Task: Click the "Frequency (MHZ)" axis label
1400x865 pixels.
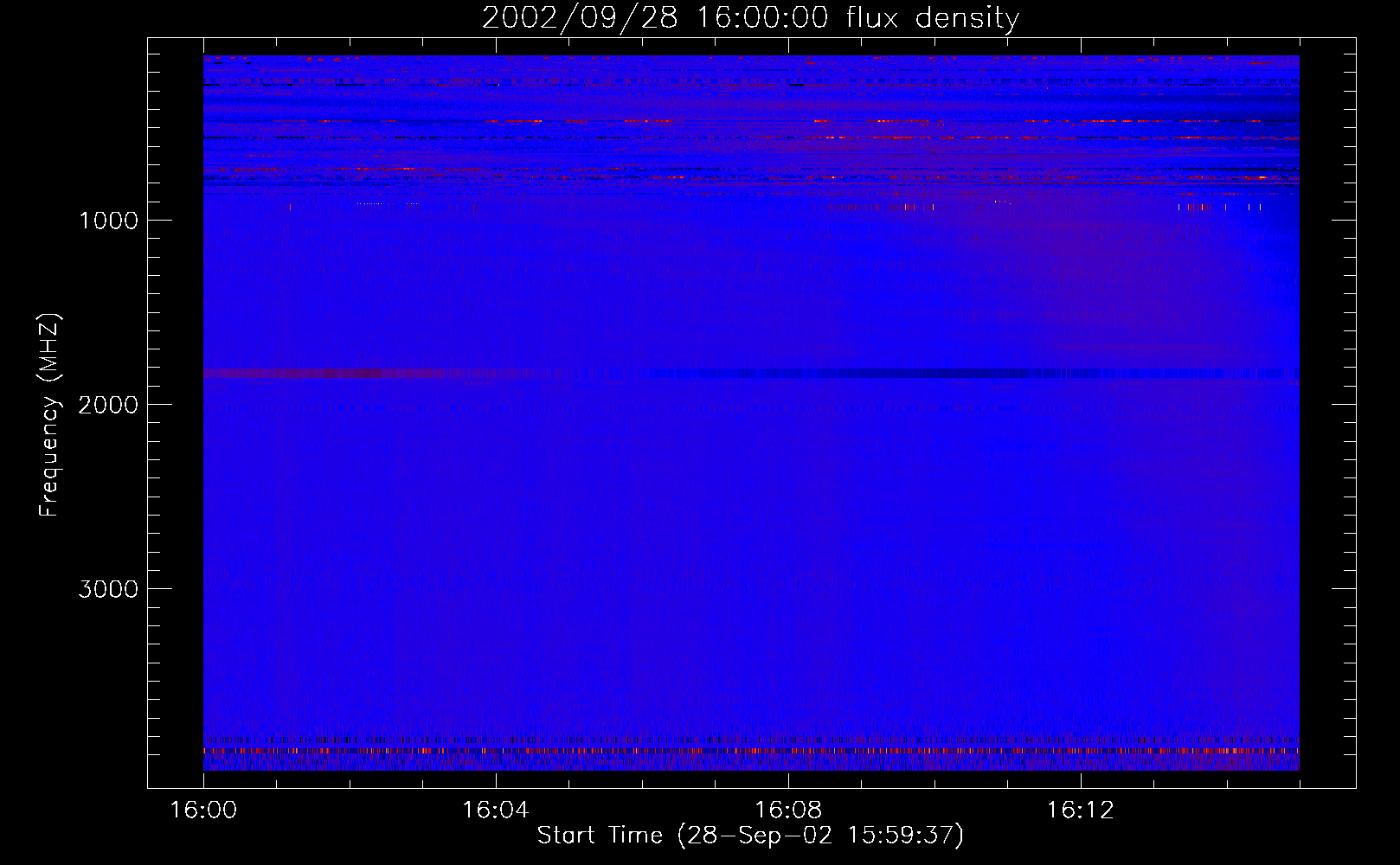Action: (49, 415)
